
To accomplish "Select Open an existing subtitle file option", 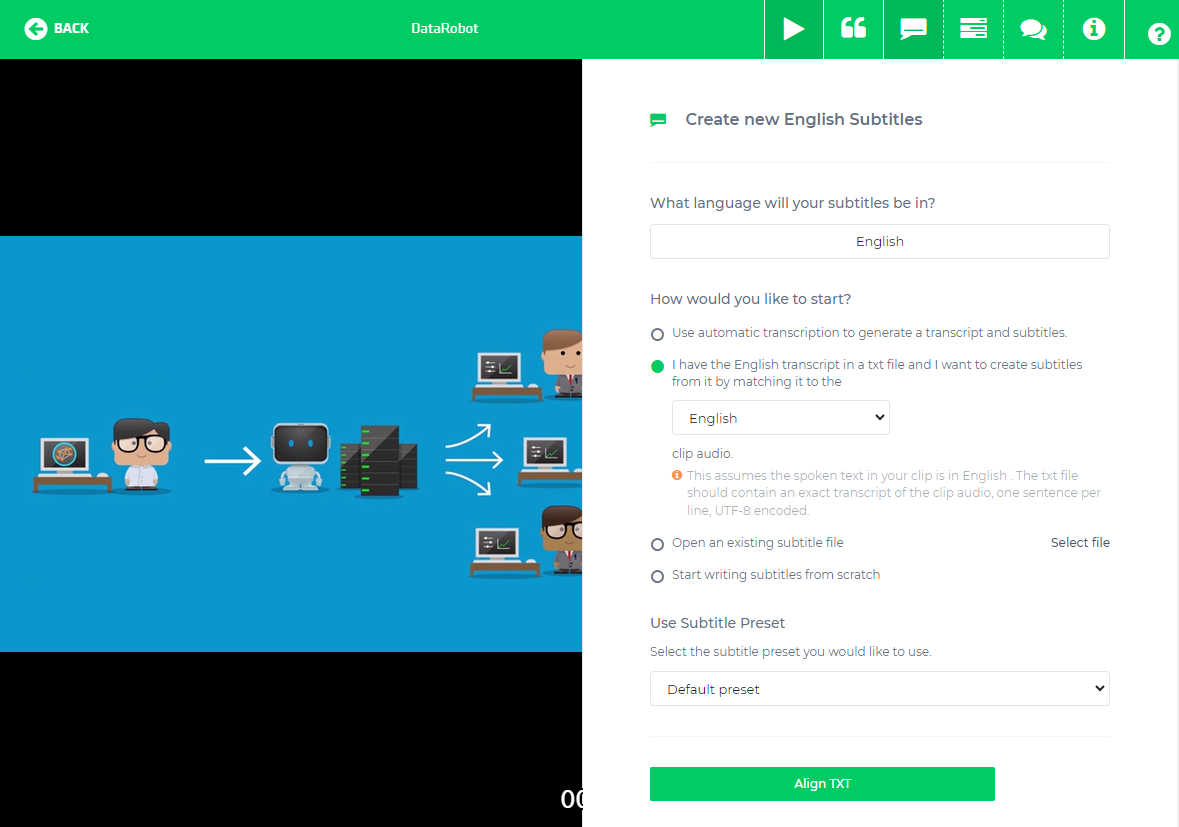I will [x=657, y=544].
